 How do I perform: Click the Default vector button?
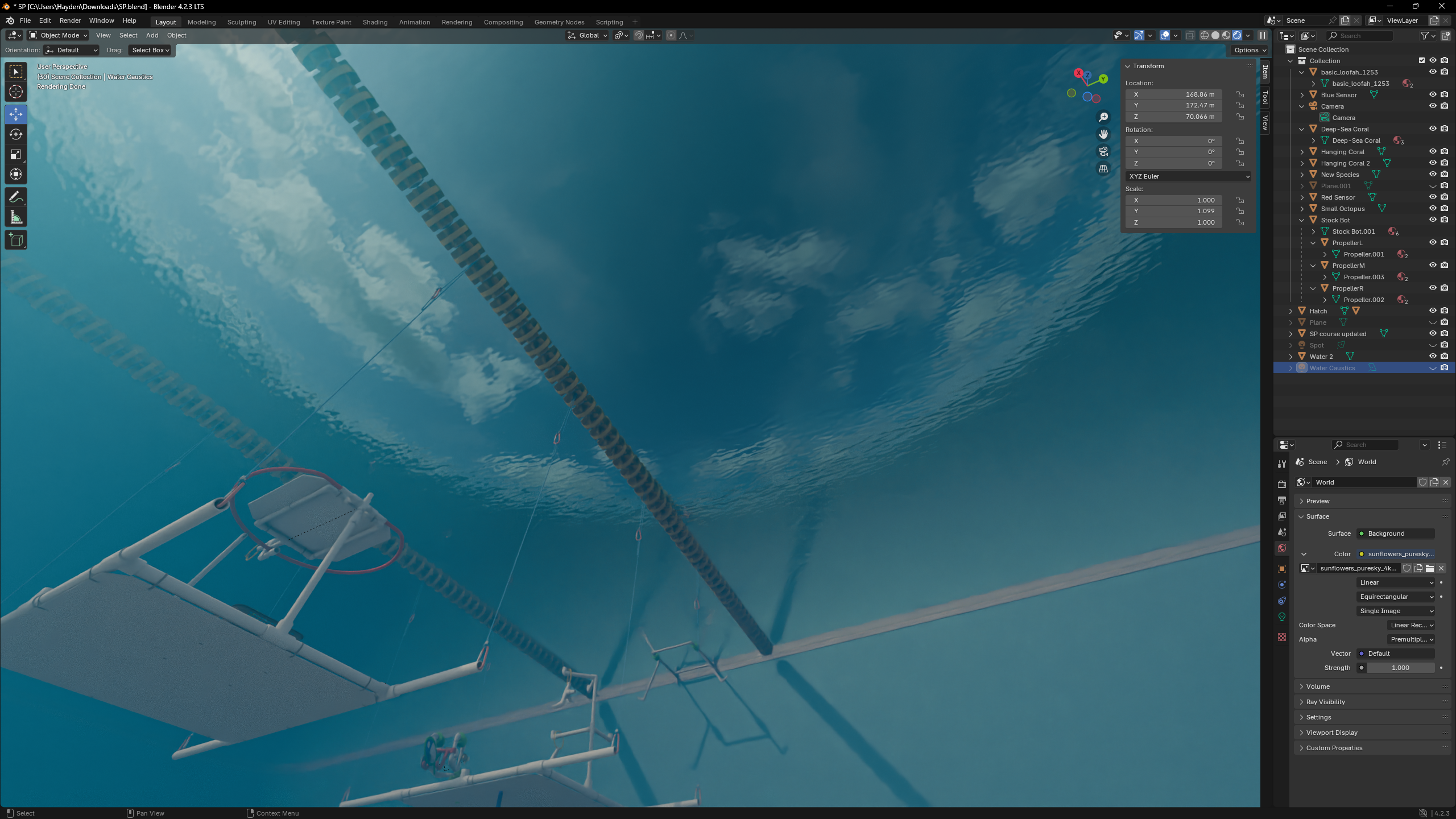tap(1396, 653)
